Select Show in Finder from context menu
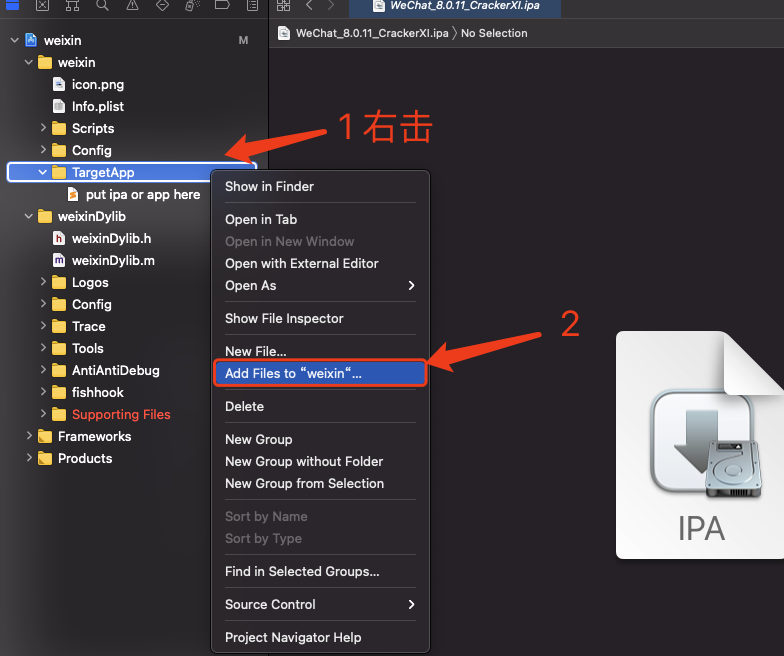This screenshot has width=784, height=656. 269,186
